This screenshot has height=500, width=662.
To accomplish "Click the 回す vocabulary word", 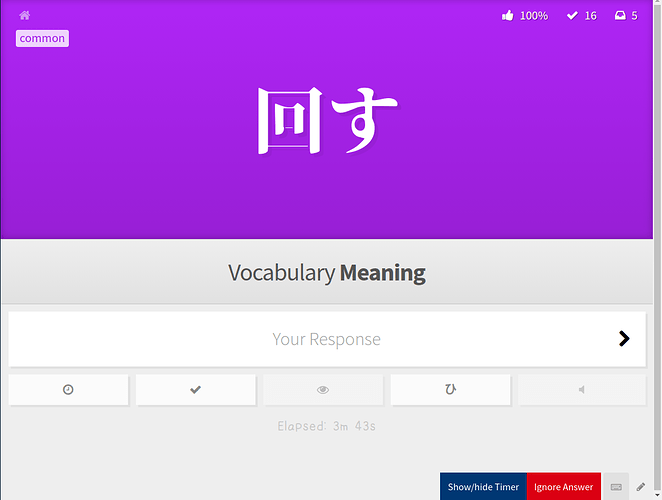I will coord(328,121).
